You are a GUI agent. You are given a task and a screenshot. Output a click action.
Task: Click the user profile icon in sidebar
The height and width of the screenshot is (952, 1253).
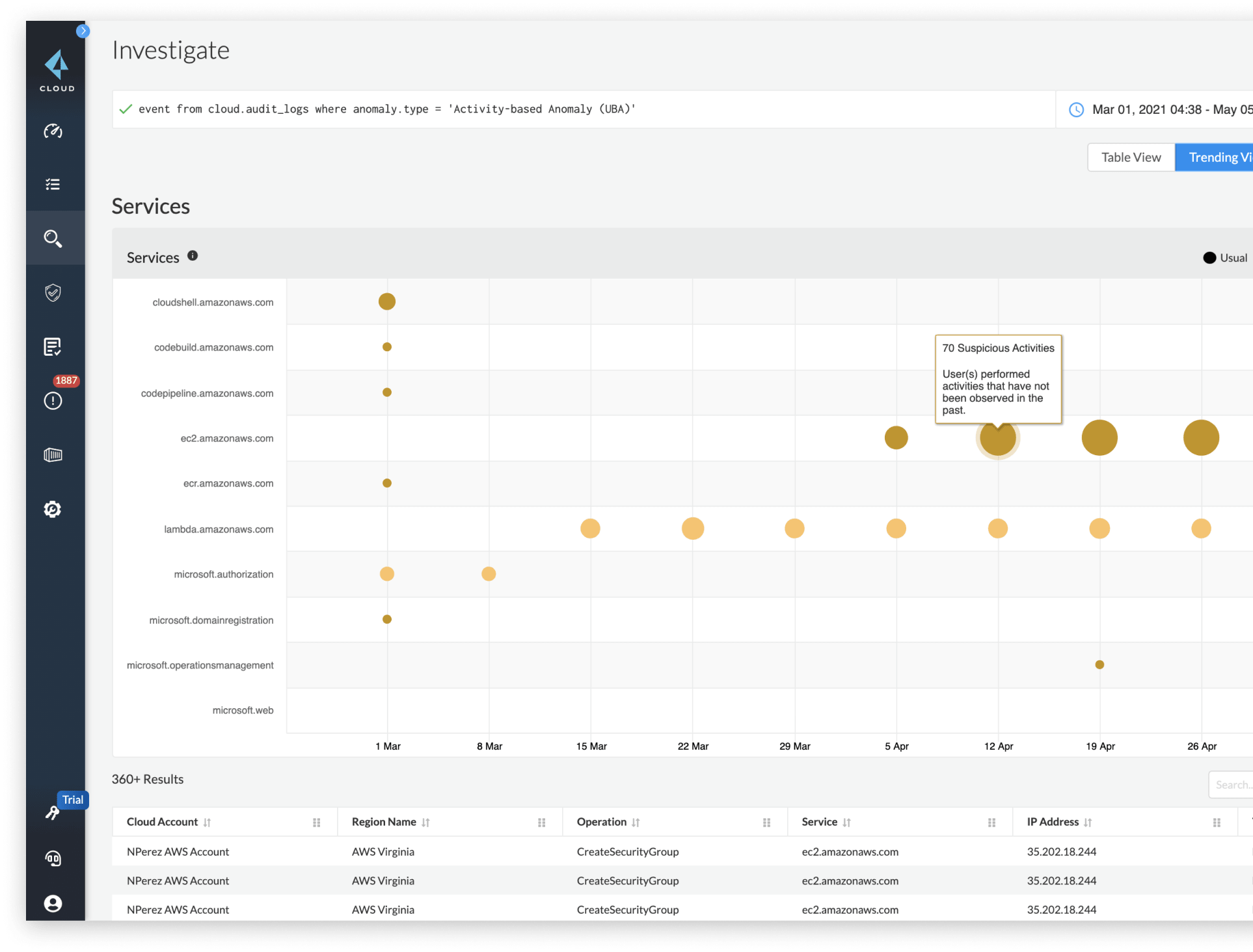[x=53, y=903]
